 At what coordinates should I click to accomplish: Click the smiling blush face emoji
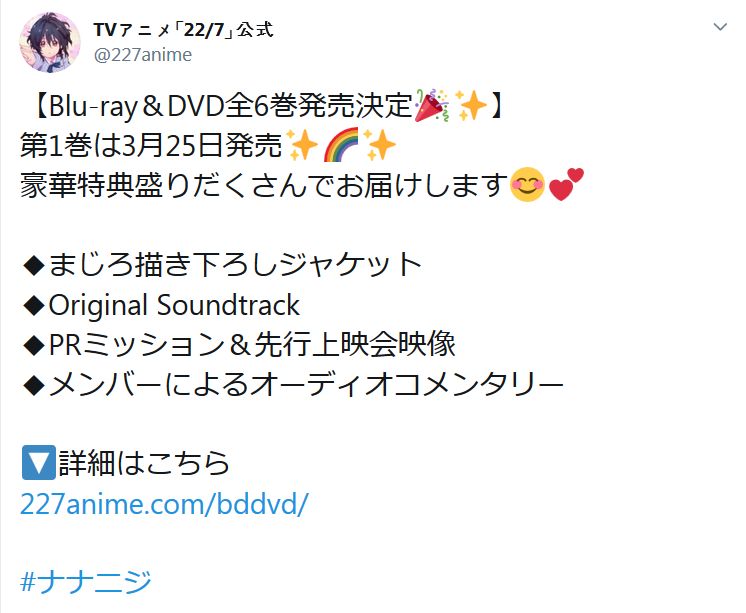coord(527,184)
